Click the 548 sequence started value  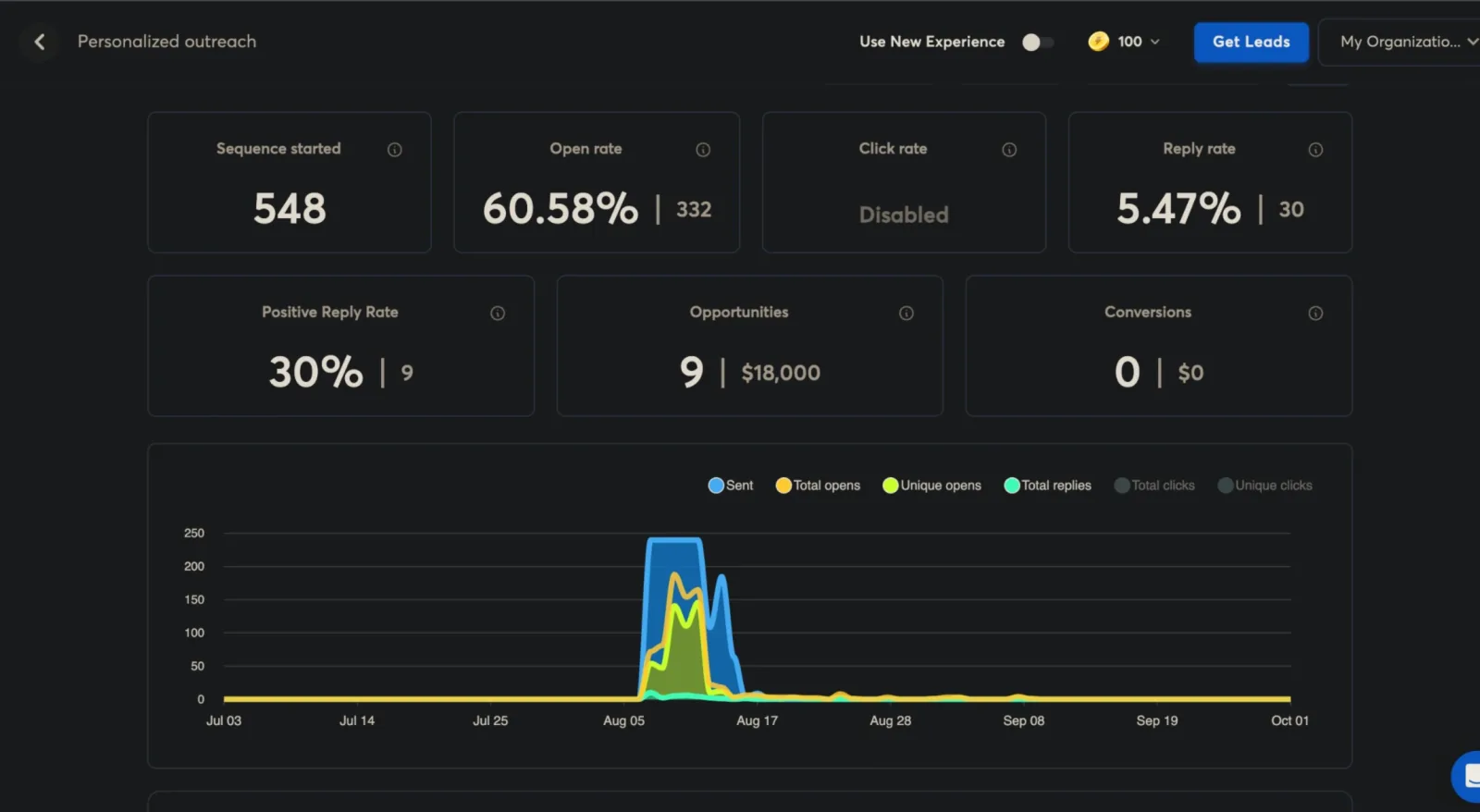(290, 209)
